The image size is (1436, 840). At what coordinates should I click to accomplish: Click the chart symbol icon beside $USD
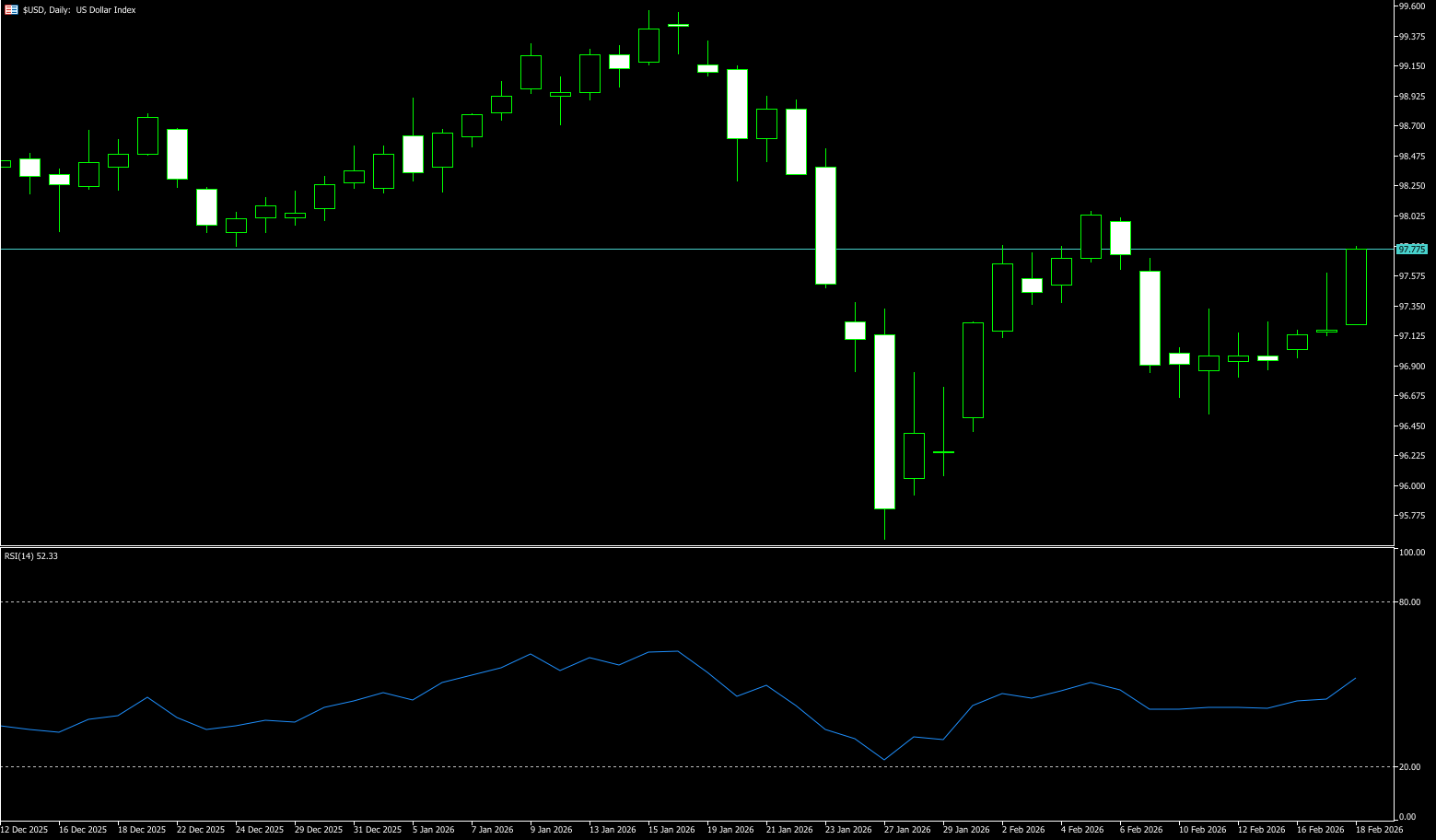11,10
